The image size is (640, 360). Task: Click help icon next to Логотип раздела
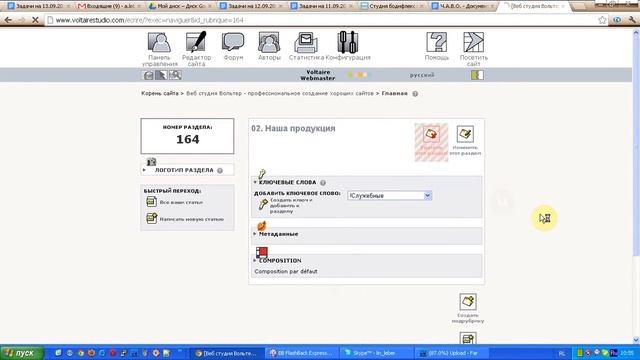(220, 171)
